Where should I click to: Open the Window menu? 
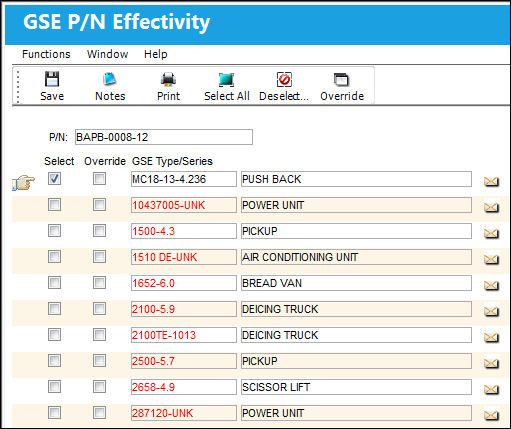107,54
